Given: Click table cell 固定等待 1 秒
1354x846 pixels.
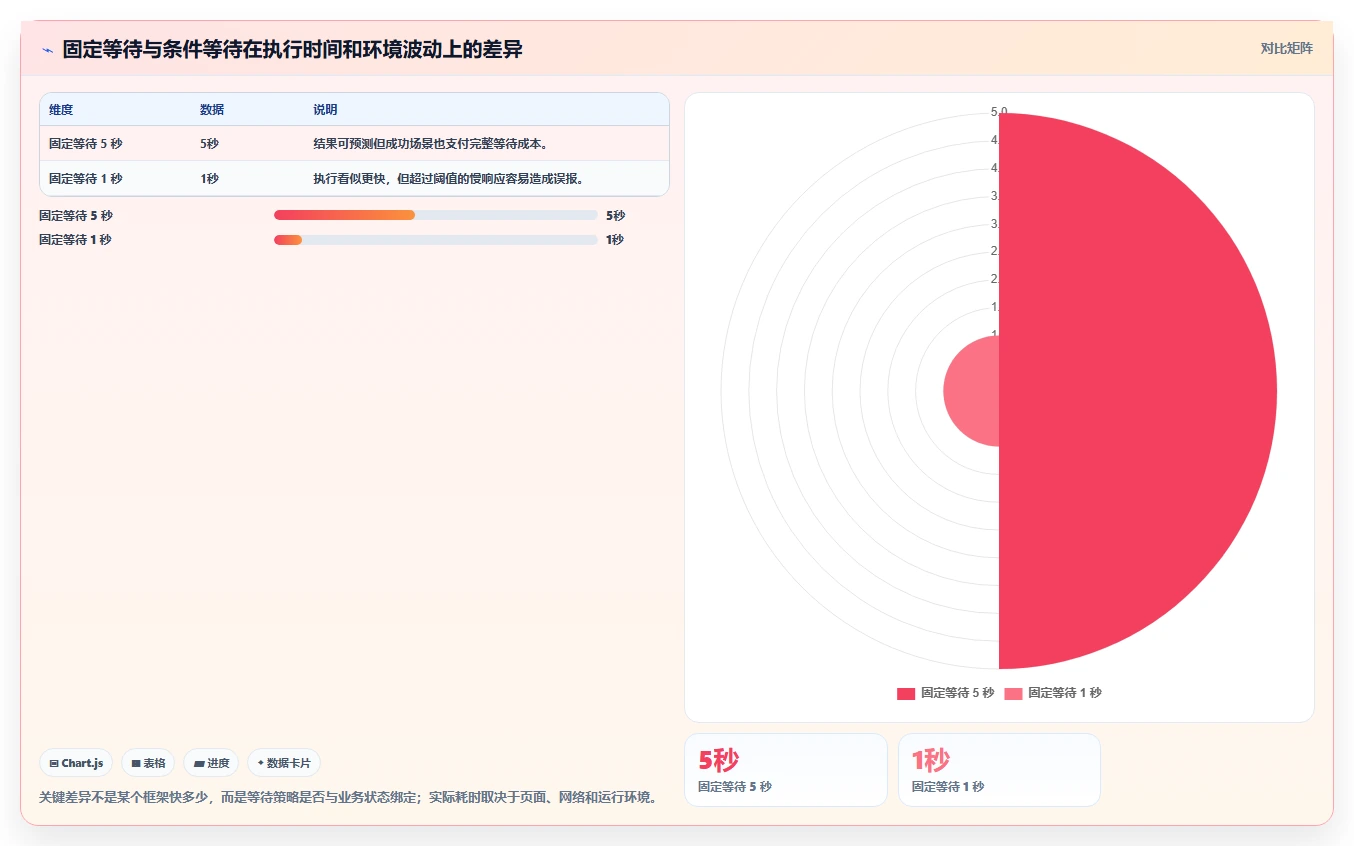Looking at the screenshot, I should point(86,178).
